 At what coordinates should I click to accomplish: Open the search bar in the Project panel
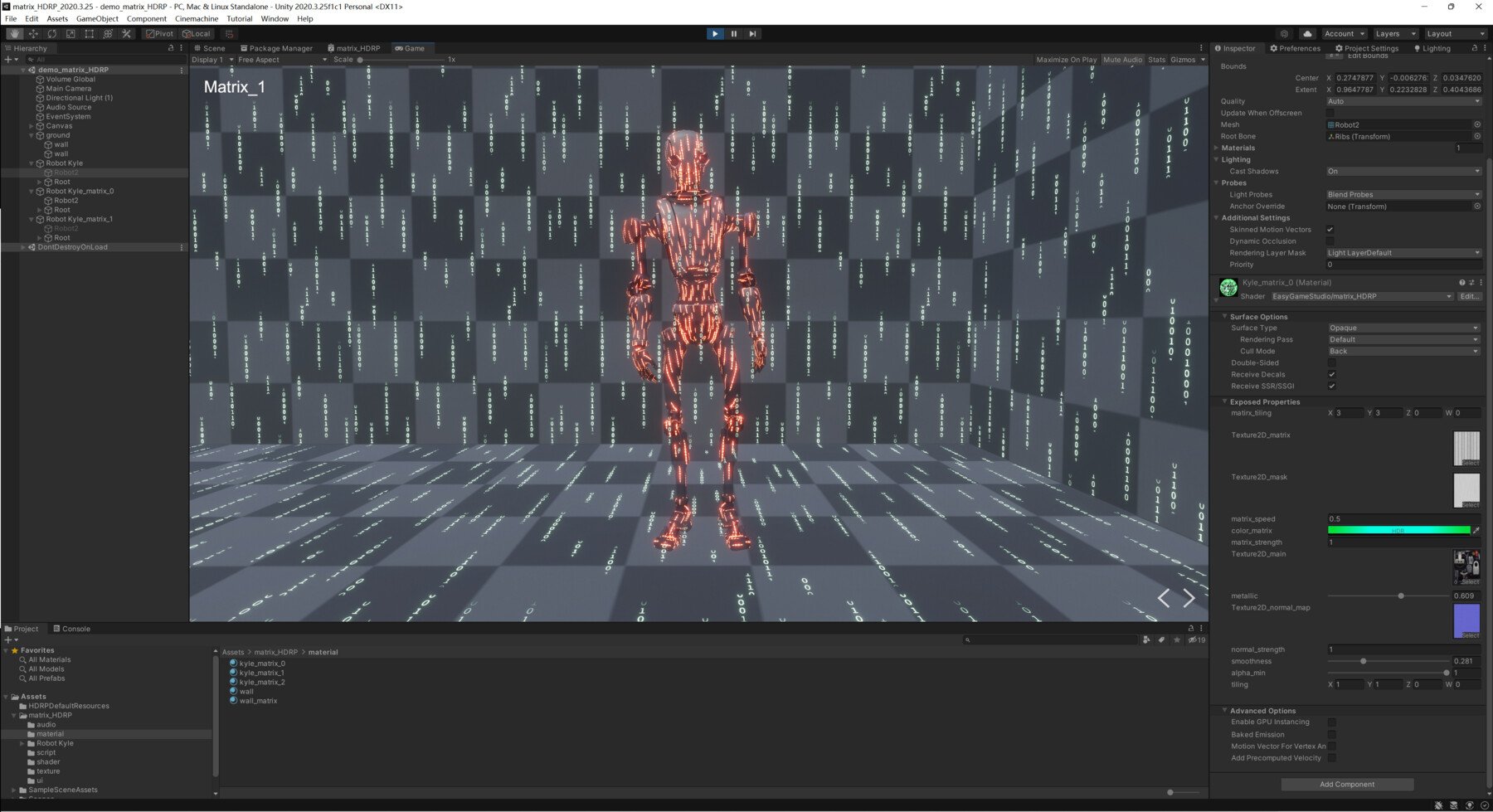(1049, 639)
